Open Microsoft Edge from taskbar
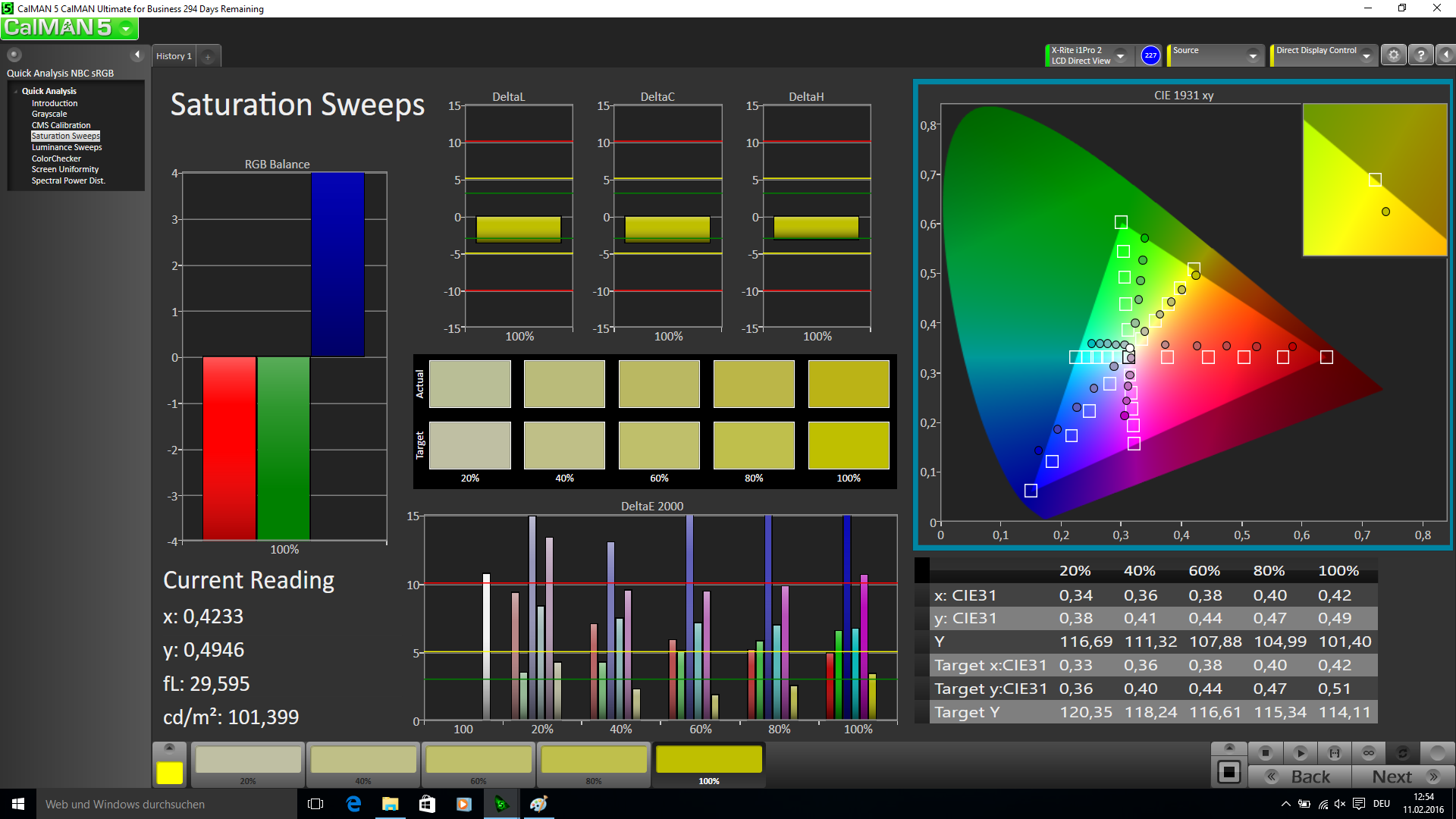Viewport: 1456px width, 819px height. point(353,804)
